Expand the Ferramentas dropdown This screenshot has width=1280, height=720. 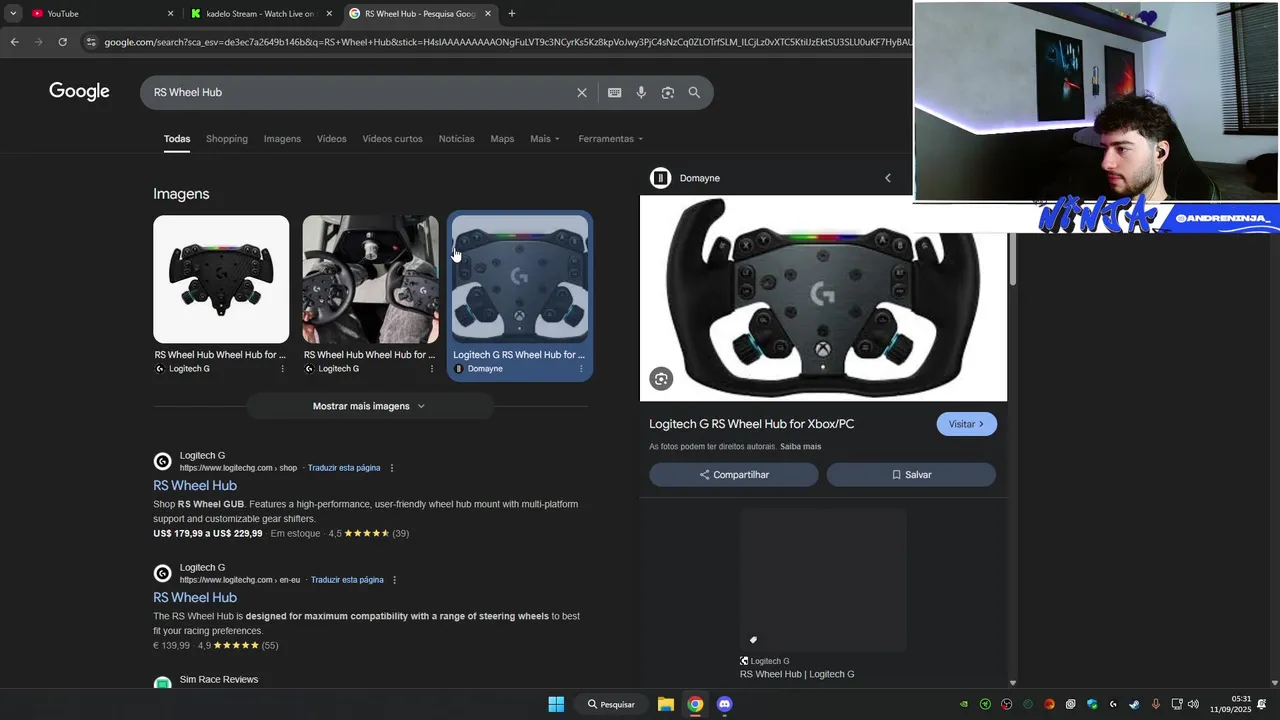(x=610, y=139)
